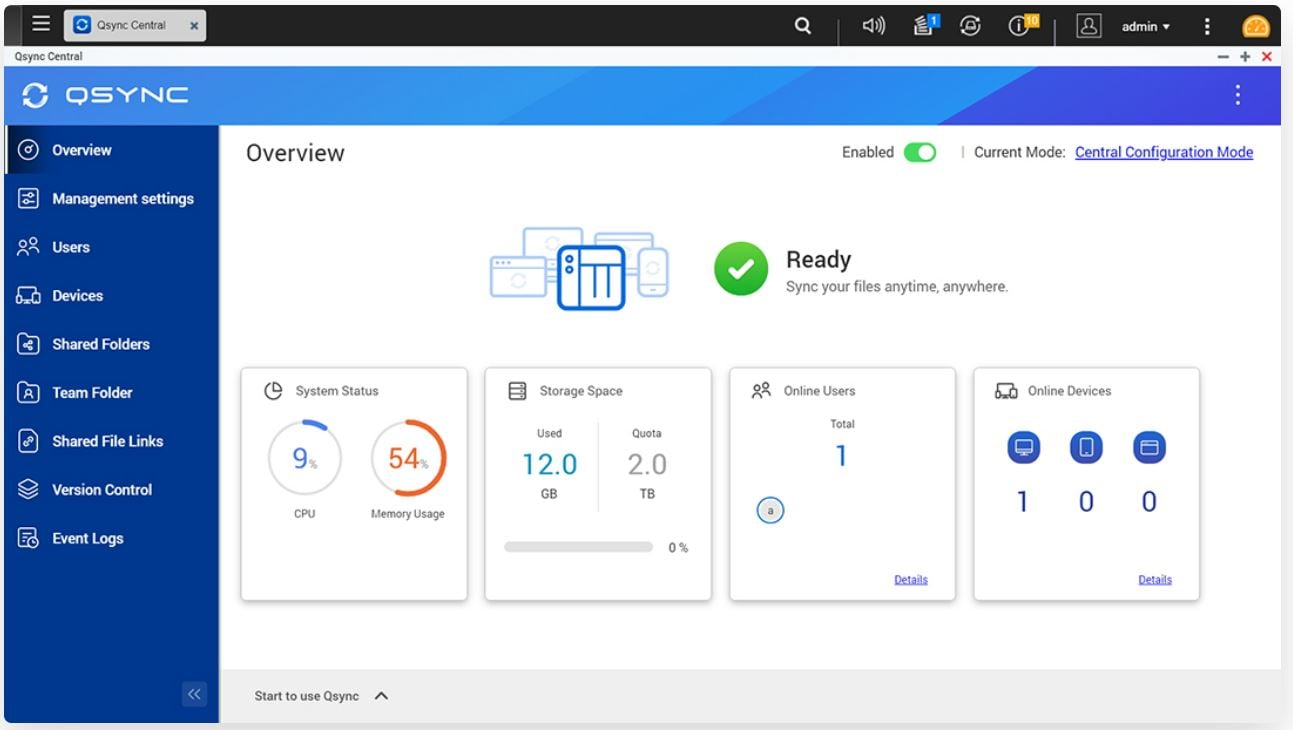Open top bar more options dots

tap(1207, 27)
